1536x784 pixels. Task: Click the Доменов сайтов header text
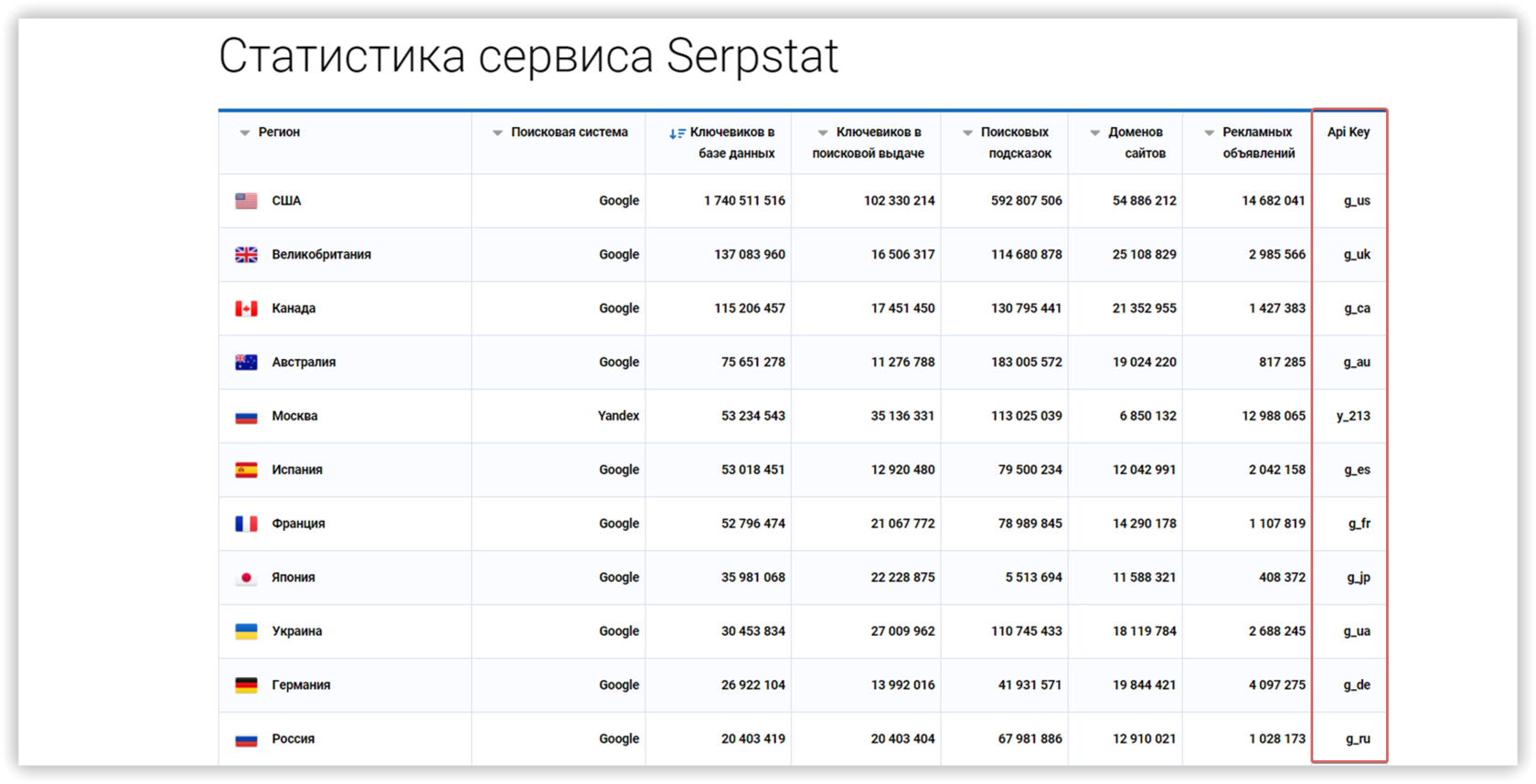click(1136, 143)
